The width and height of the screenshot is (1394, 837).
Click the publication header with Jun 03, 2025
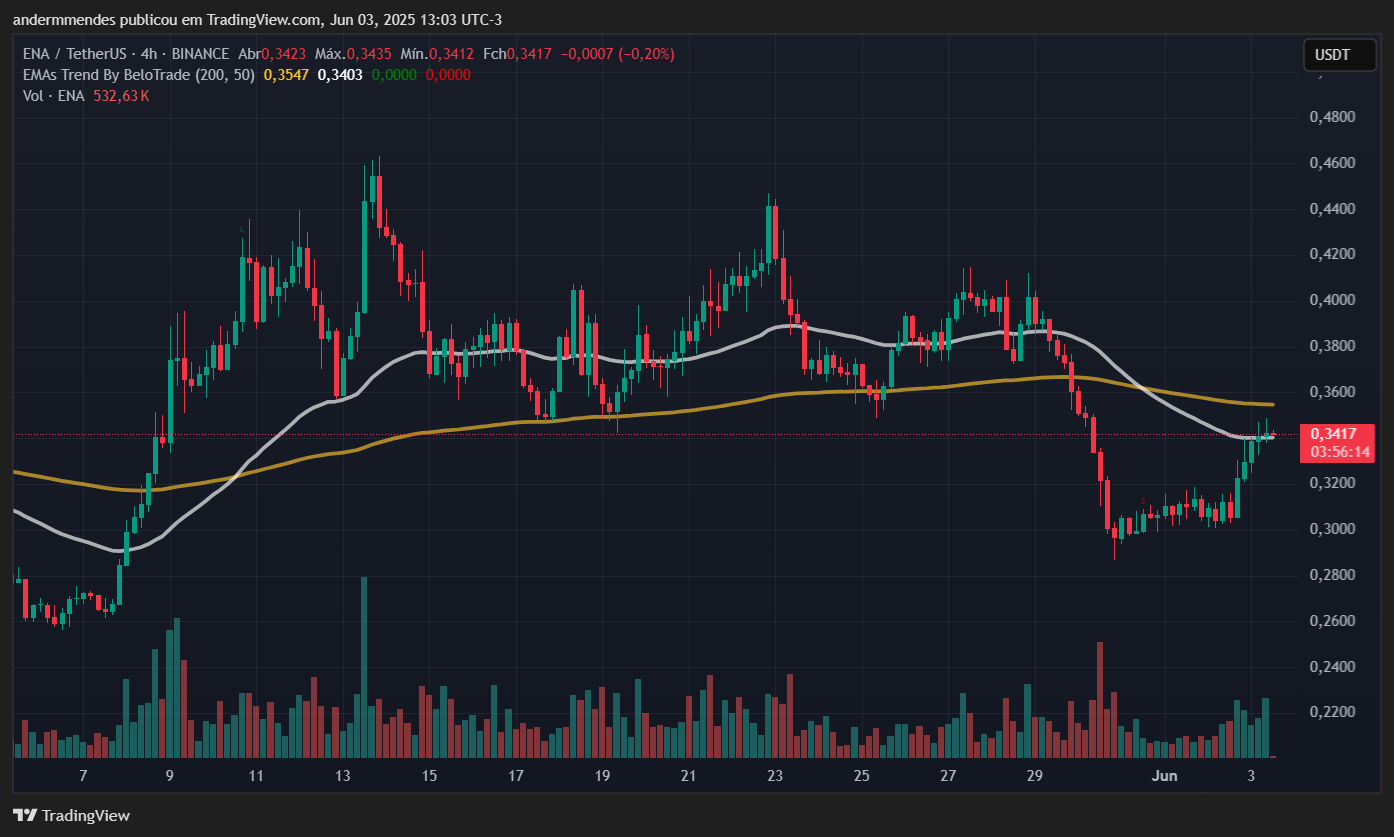pyautogui.click(x=258, y=19)
